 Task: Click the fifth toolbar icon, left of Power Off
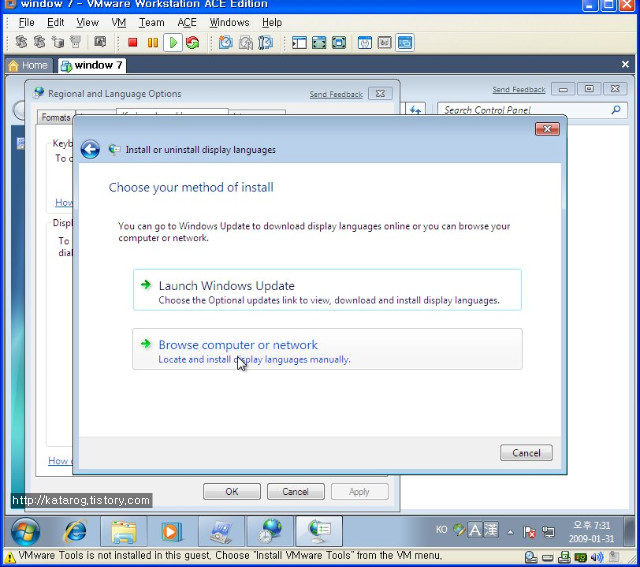tap(100, 42)
